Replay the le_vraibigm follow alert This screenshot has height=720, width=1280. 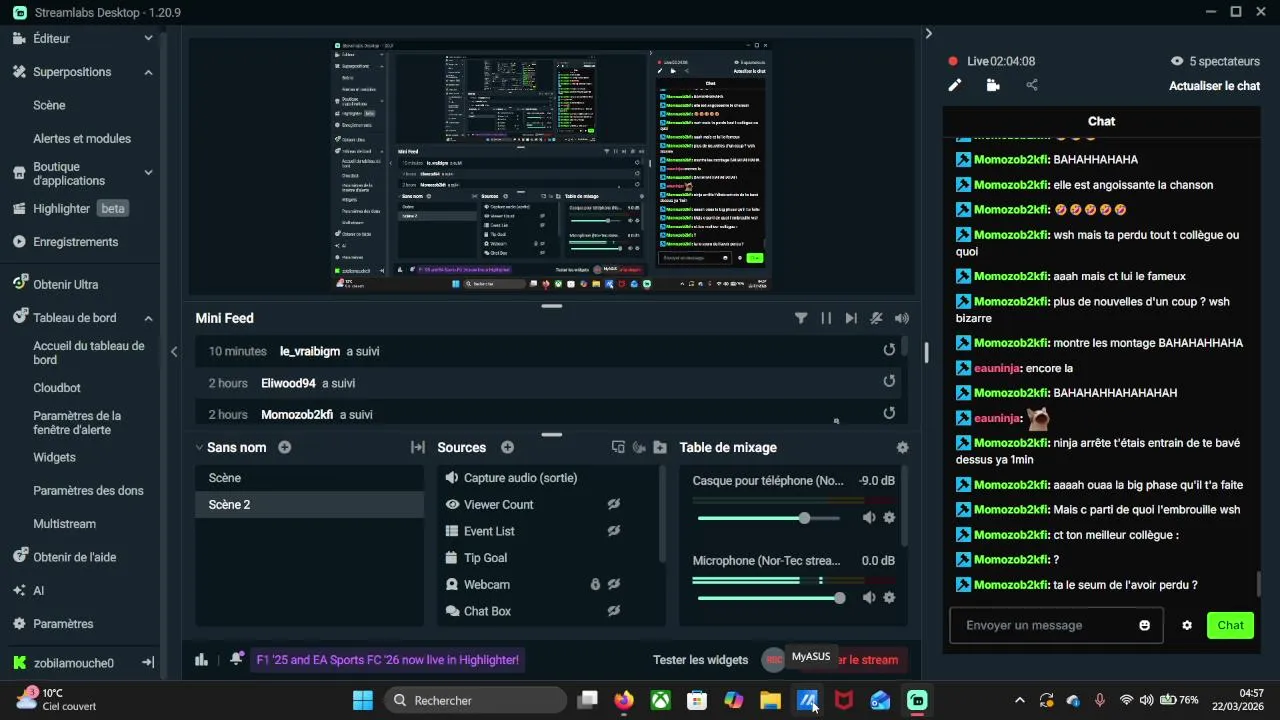pos(889,350)
